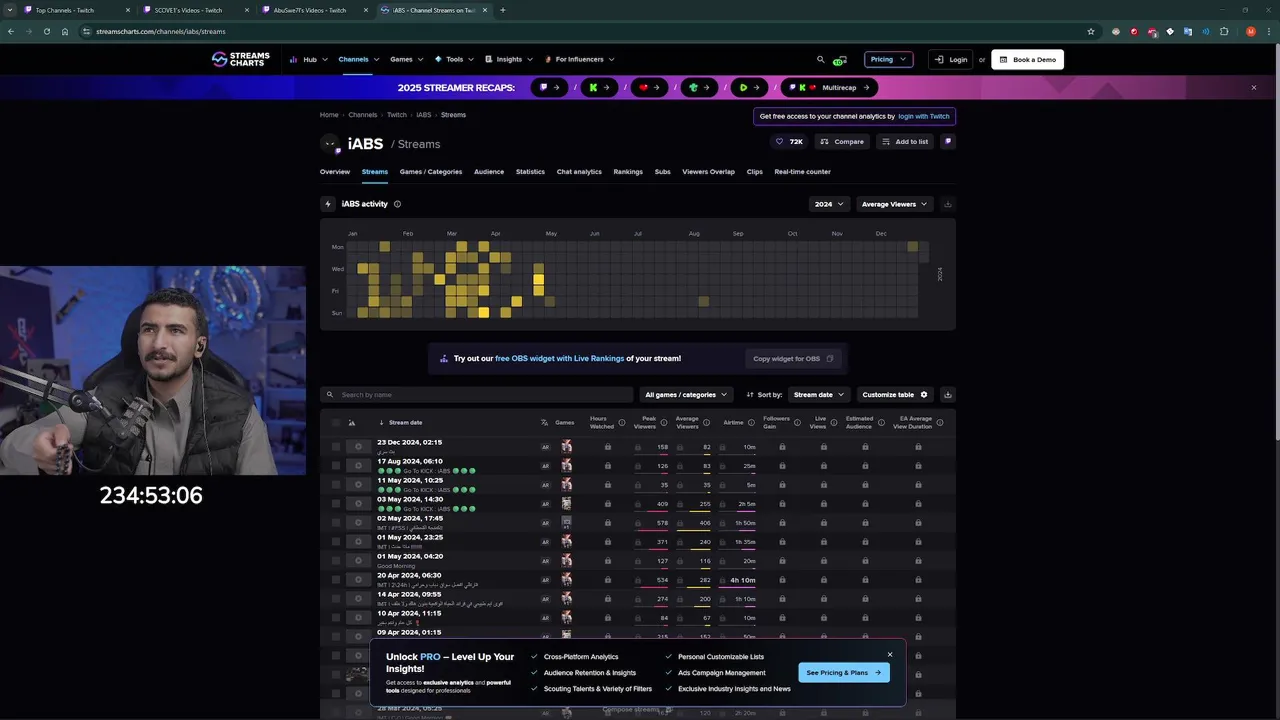Download the streams table export icon
This screenshot has width=1280, height=720.
click(x=948, y=395)
